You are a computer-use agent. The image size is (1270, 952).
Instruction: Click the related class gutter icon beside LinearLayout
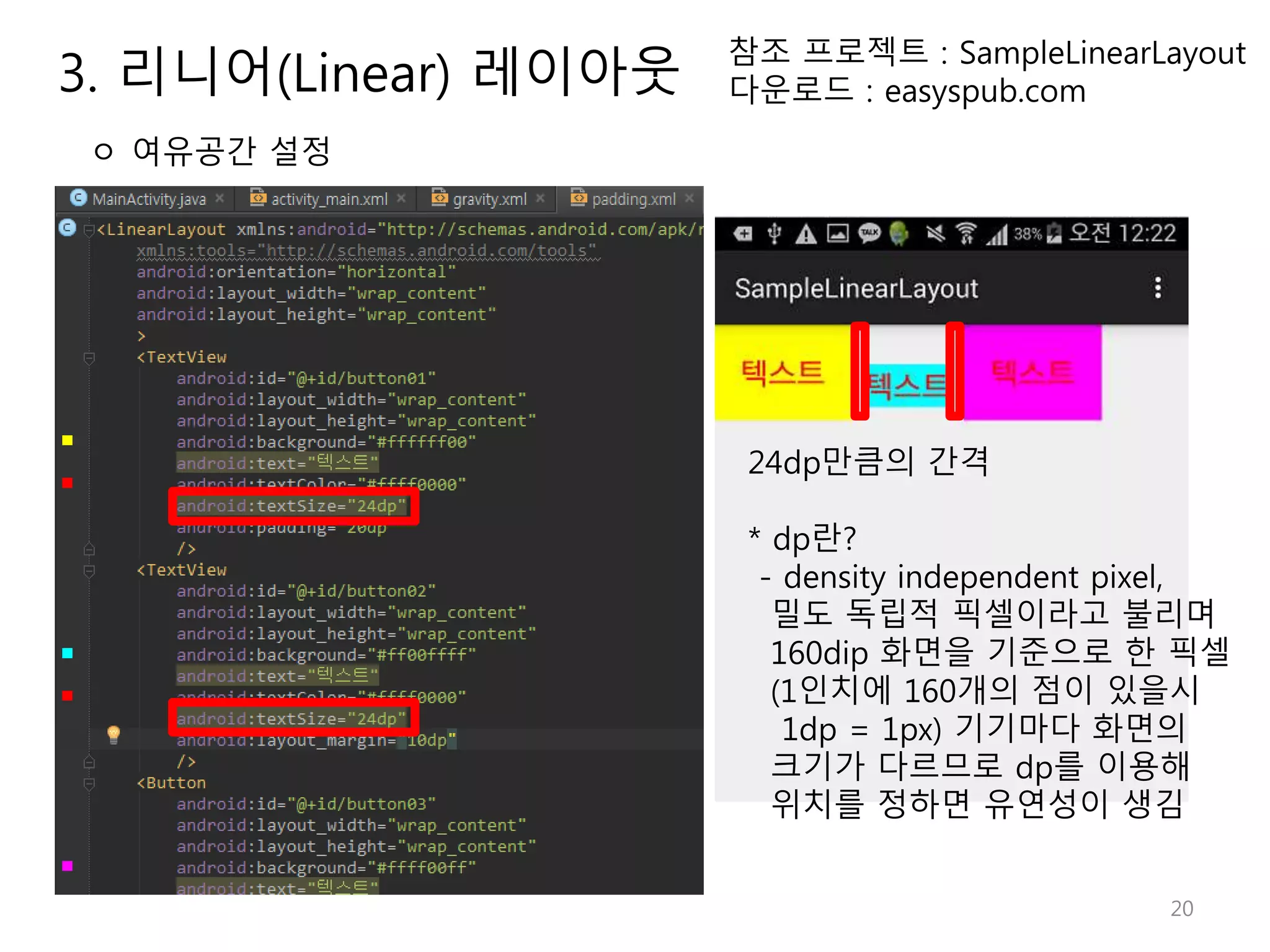68,228
